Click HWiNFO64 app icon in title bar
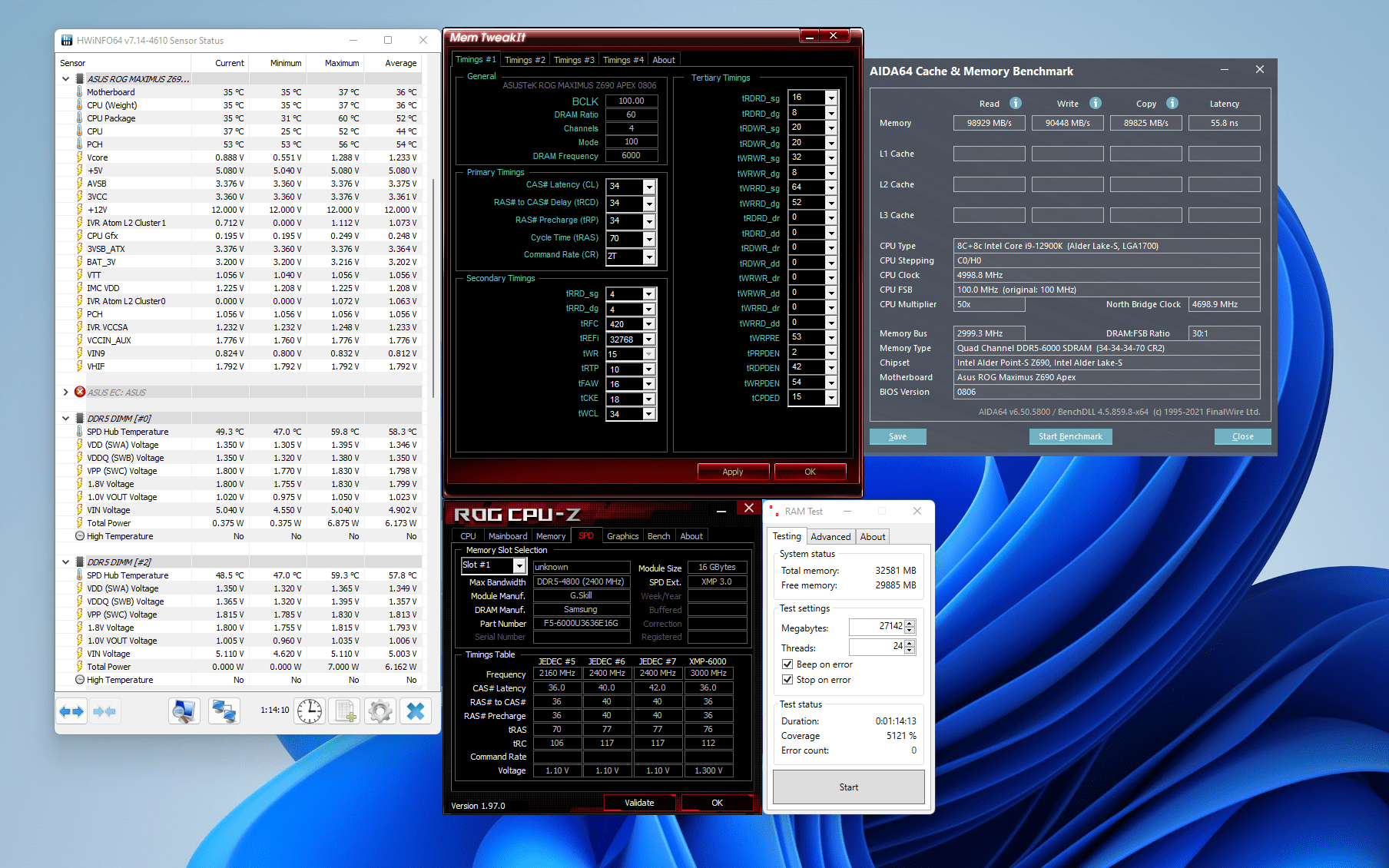The height and width of the screenshot is (868, 1389). pos(67,40)
